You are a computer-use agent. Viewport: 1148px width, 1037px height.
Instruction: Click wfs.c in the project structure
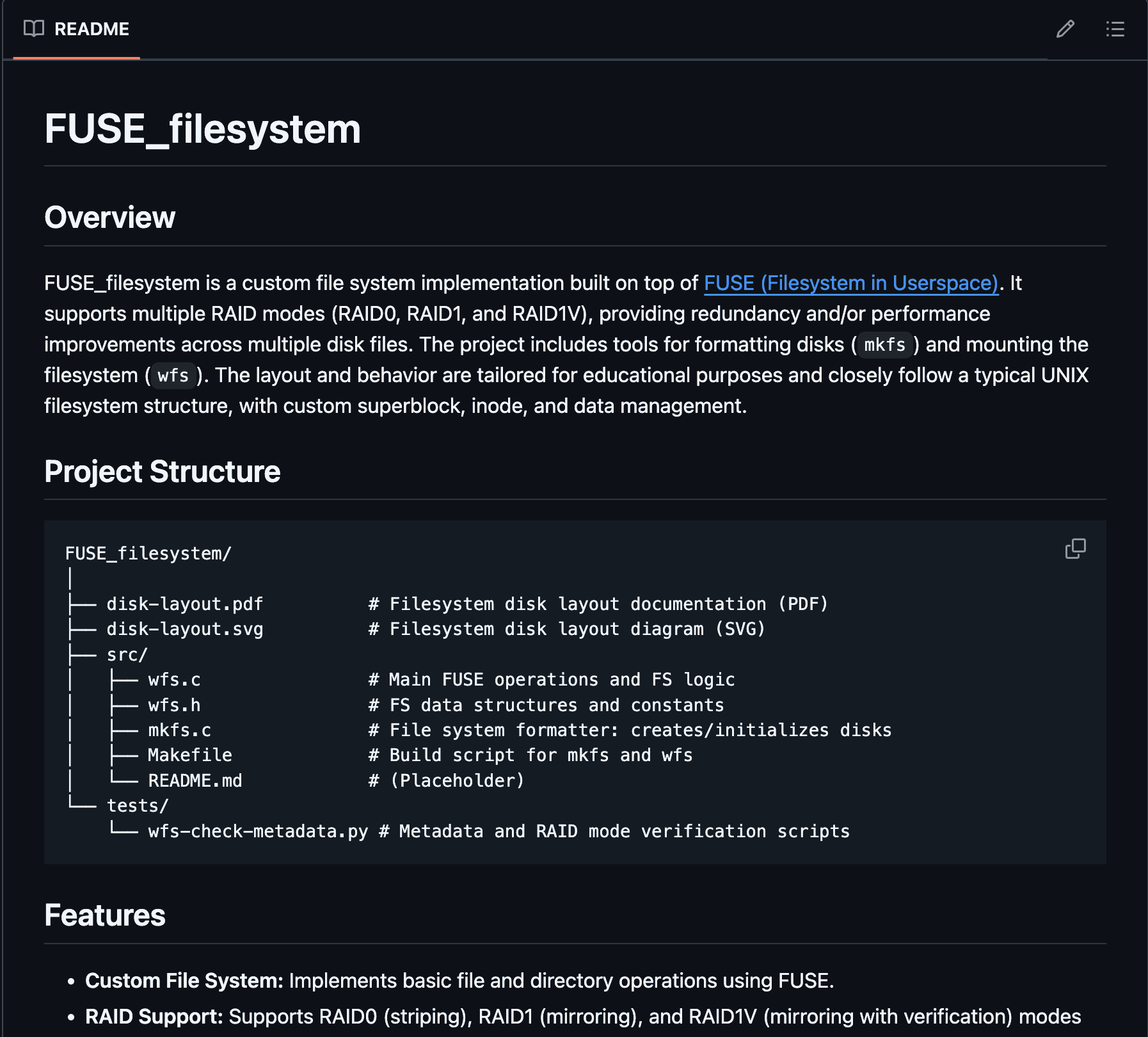click(174, 679)
